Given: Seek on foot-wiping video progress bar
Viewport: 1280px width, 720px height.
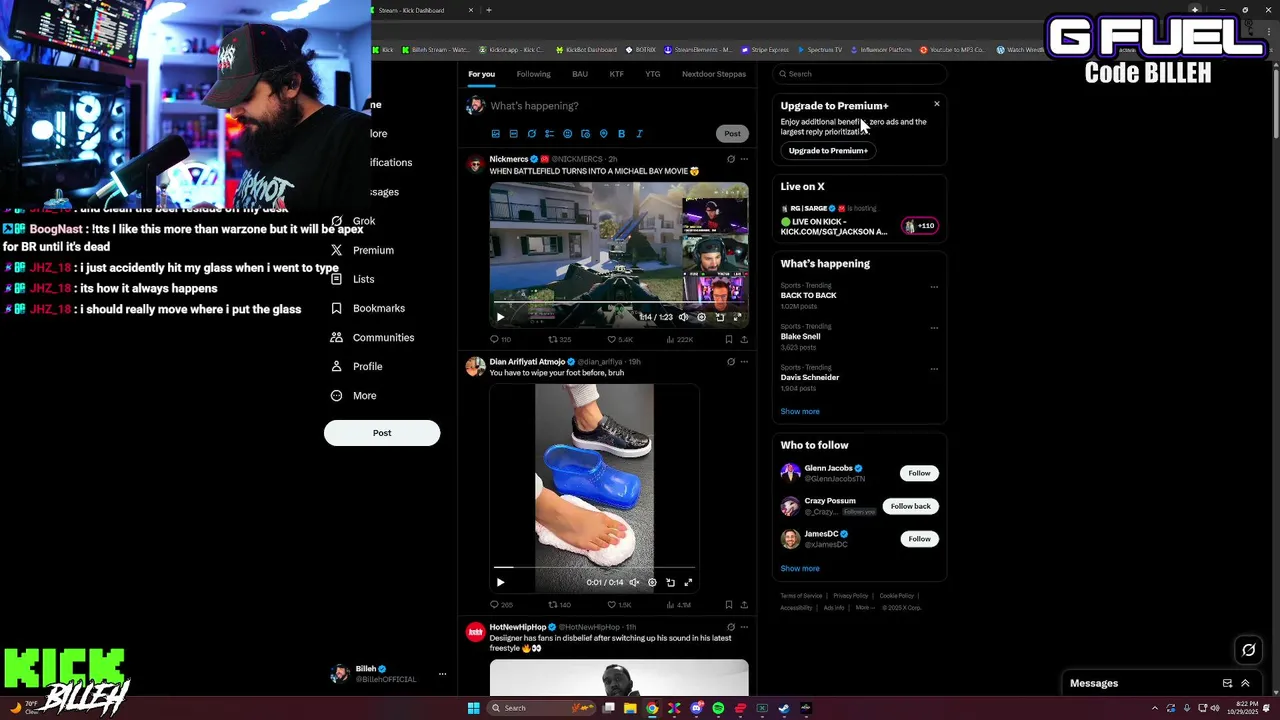Looking at the screenshot, I should pyautogui.click(x=594, y=567).
